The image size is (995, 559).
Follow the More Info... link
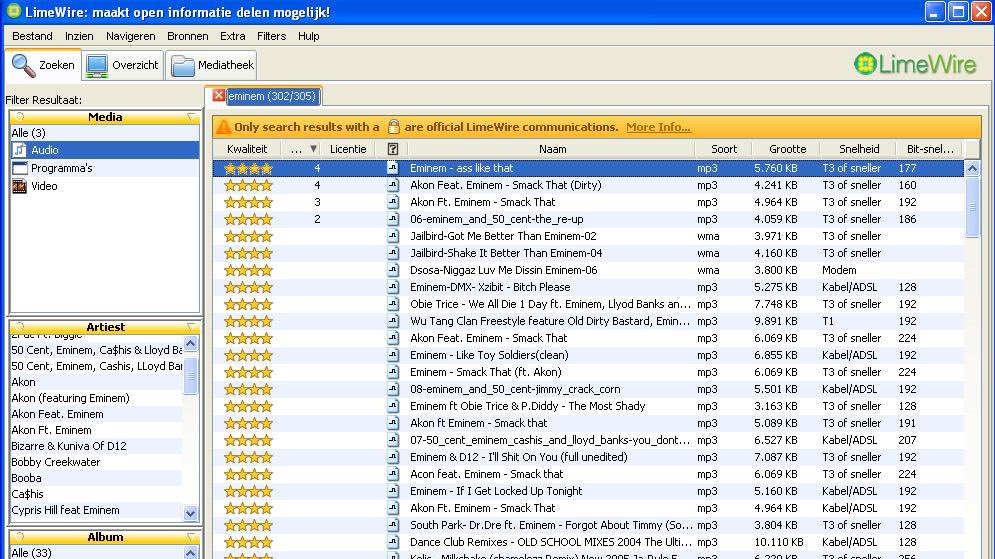[658, 127]
